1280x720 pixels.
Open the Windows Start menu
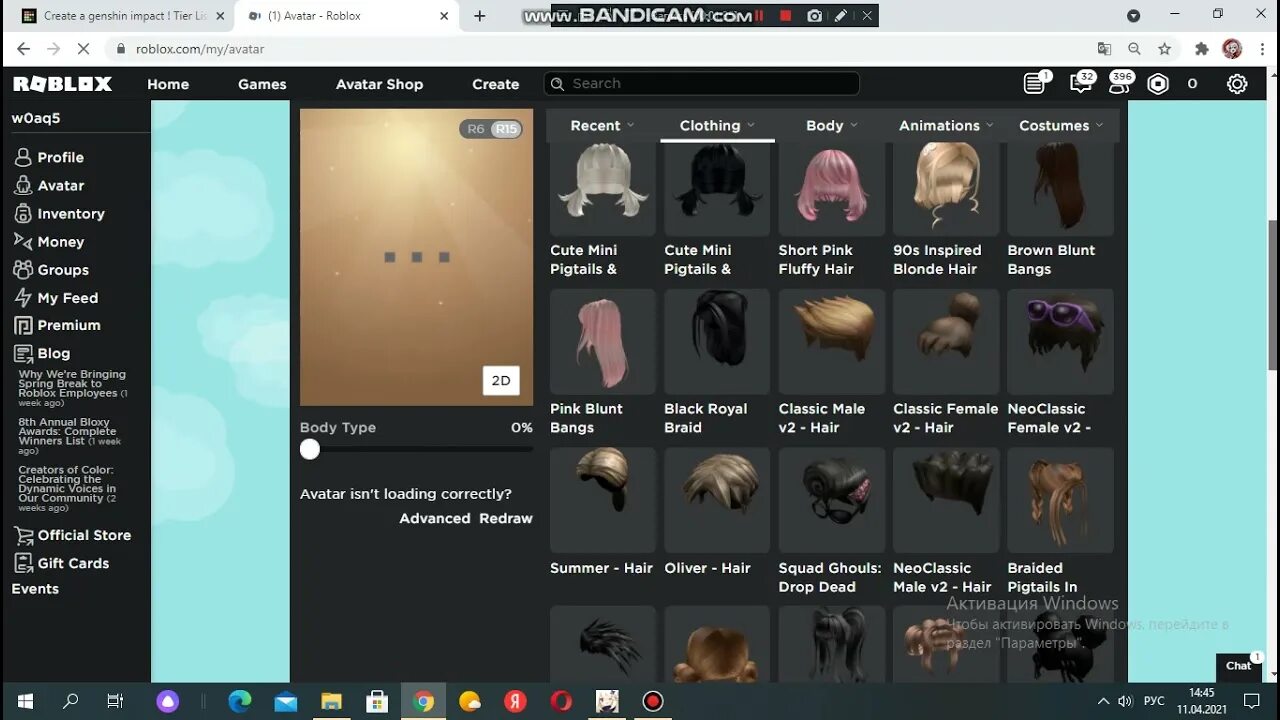pyautogui.click(x=25, y=701)
